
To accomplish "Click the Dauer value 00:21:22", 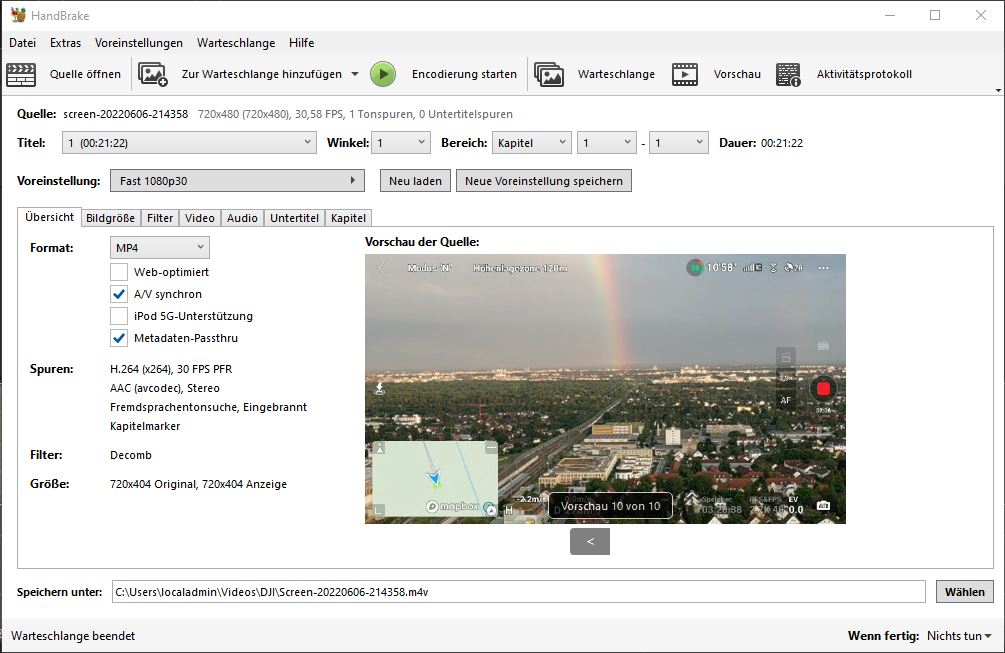I will (782, 143).
